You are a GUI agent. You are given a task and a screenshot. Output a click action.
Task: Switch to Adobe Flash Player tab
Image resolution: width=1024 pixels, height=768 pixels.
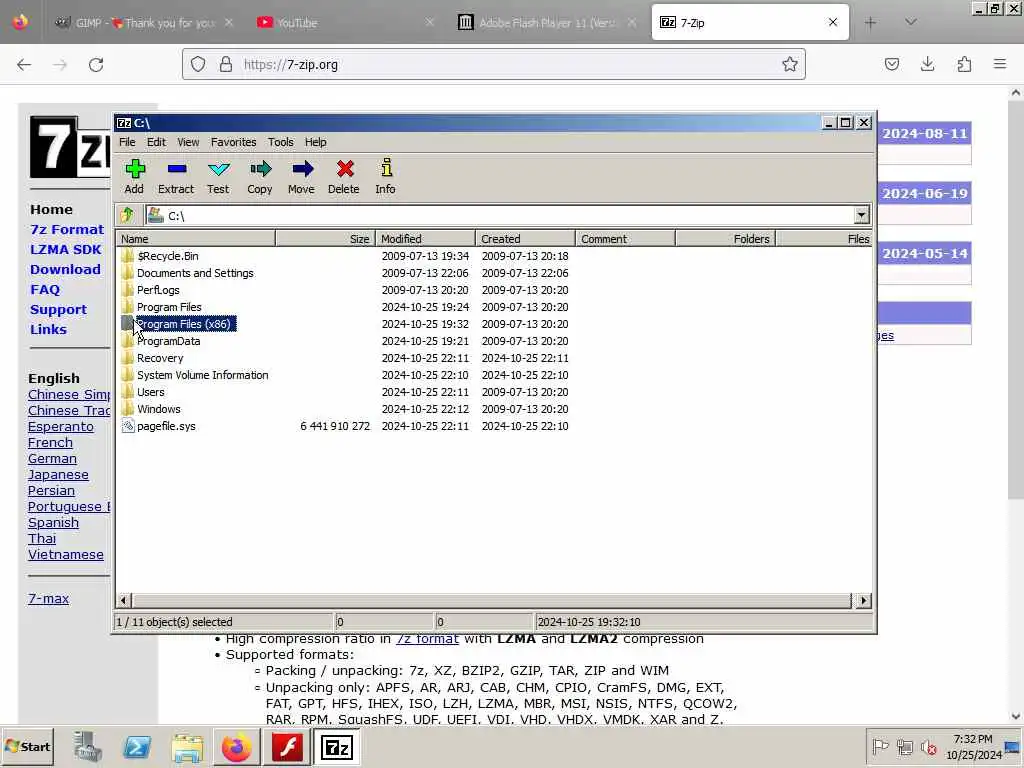[547, 23]
